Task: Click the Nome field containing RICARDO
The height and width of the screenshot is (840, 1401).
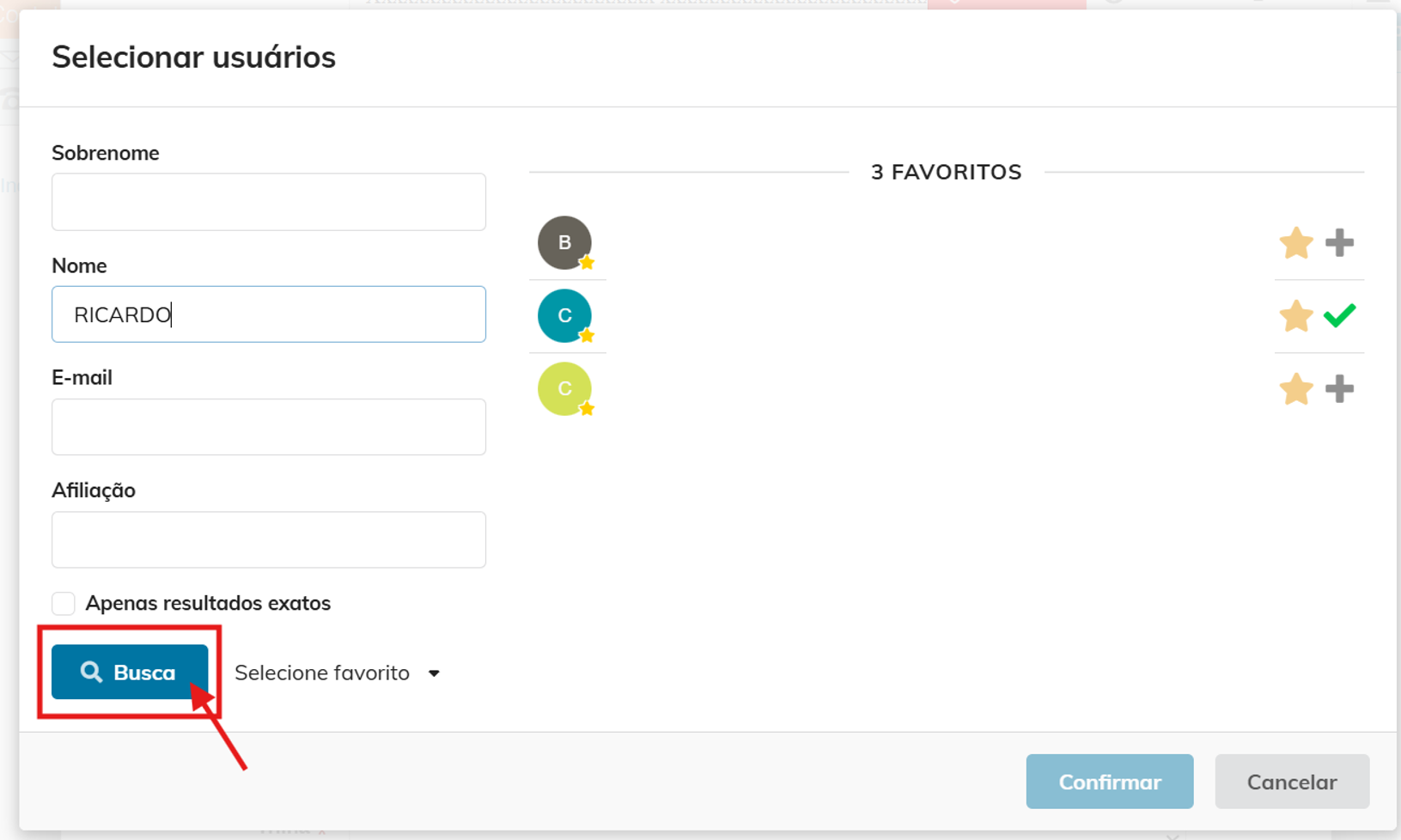Action: click(269, 314)
